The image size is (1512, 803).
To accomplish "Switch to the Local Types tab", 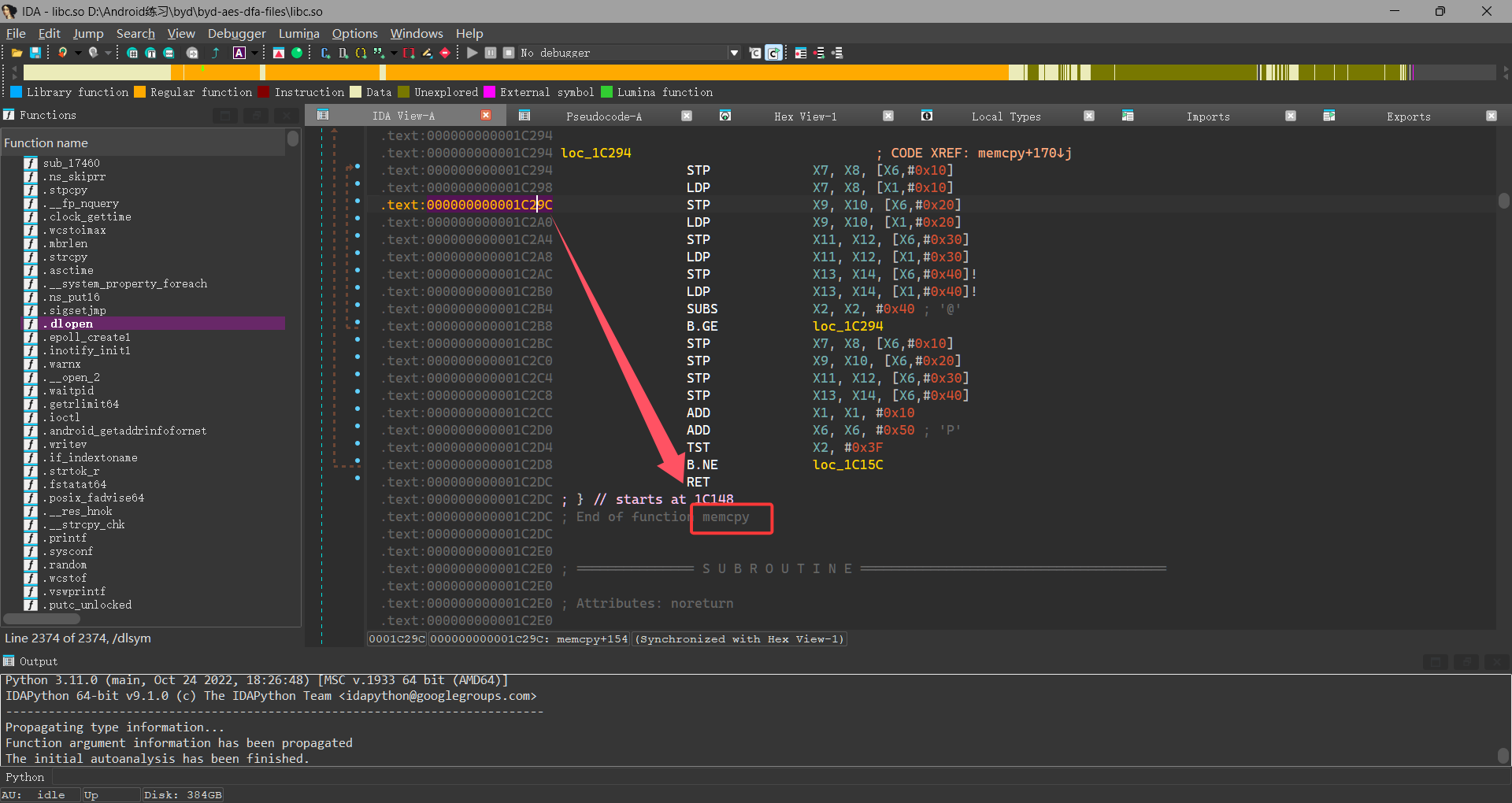I will pyautogui.click(x=1006, y=117).
